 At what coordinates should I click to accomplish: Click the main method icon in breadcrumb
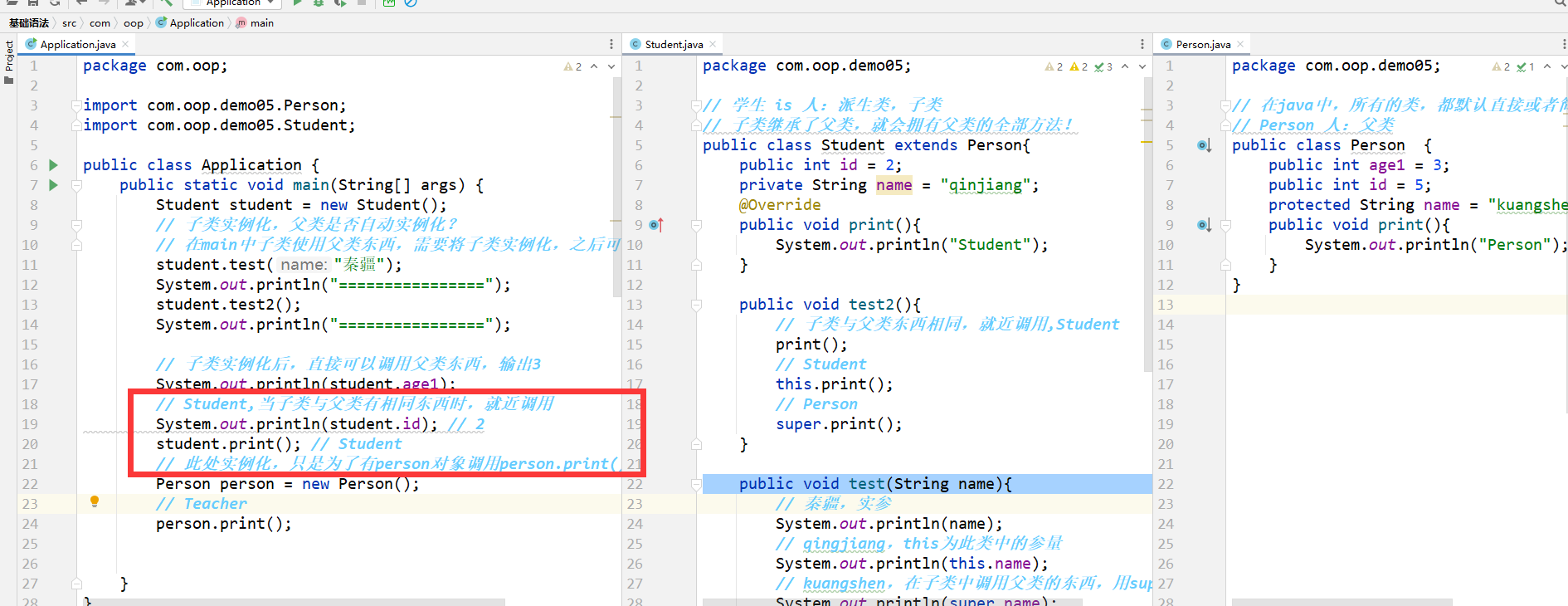(x=241, y=22)
